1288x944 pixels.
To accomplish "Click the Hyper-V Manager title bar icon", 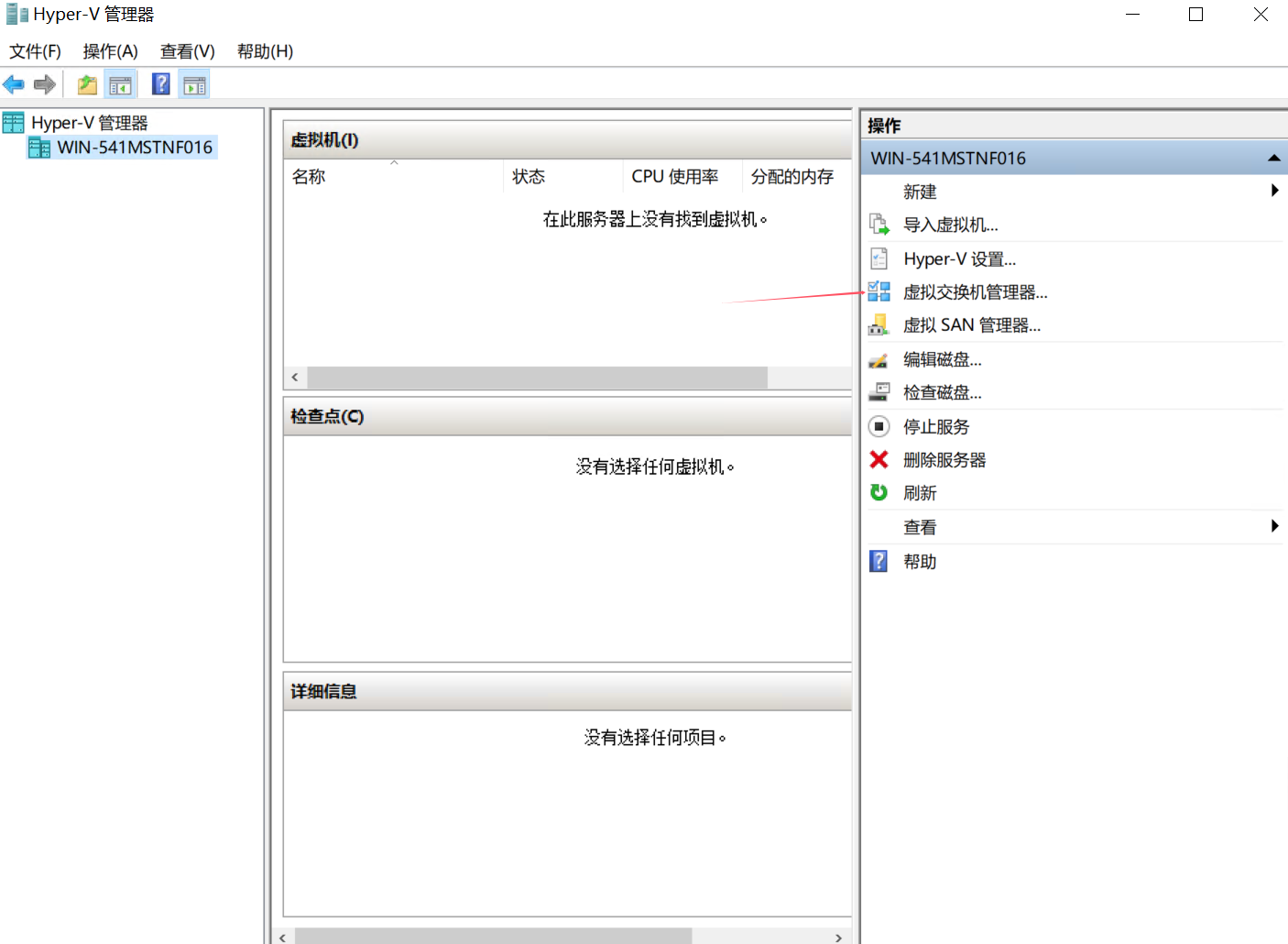I will pyautogui.click(x=17, y=14).
